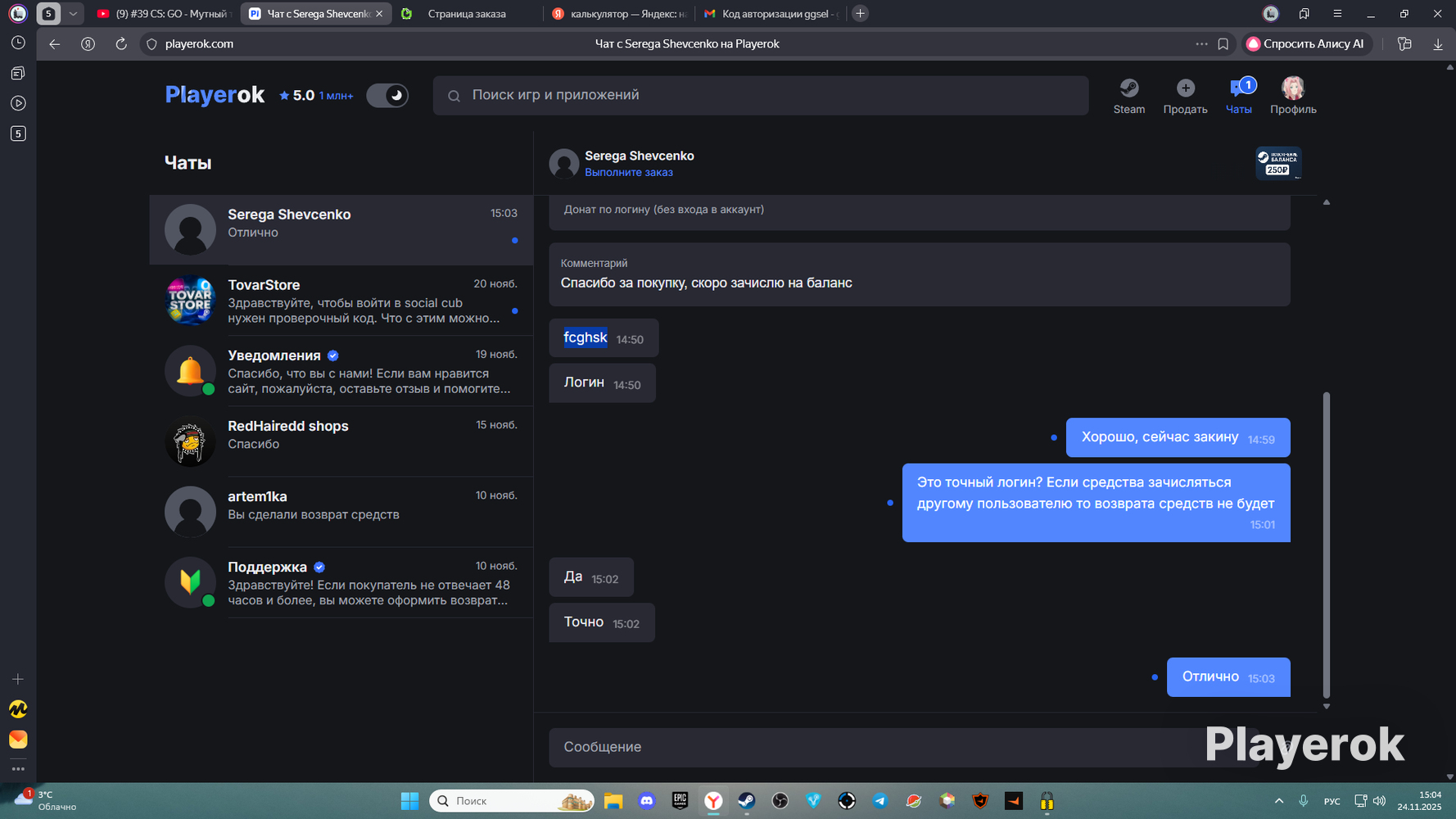Open Epic Games Launcher from taskbar
The image size is (1456, 819).
point(681,801)
